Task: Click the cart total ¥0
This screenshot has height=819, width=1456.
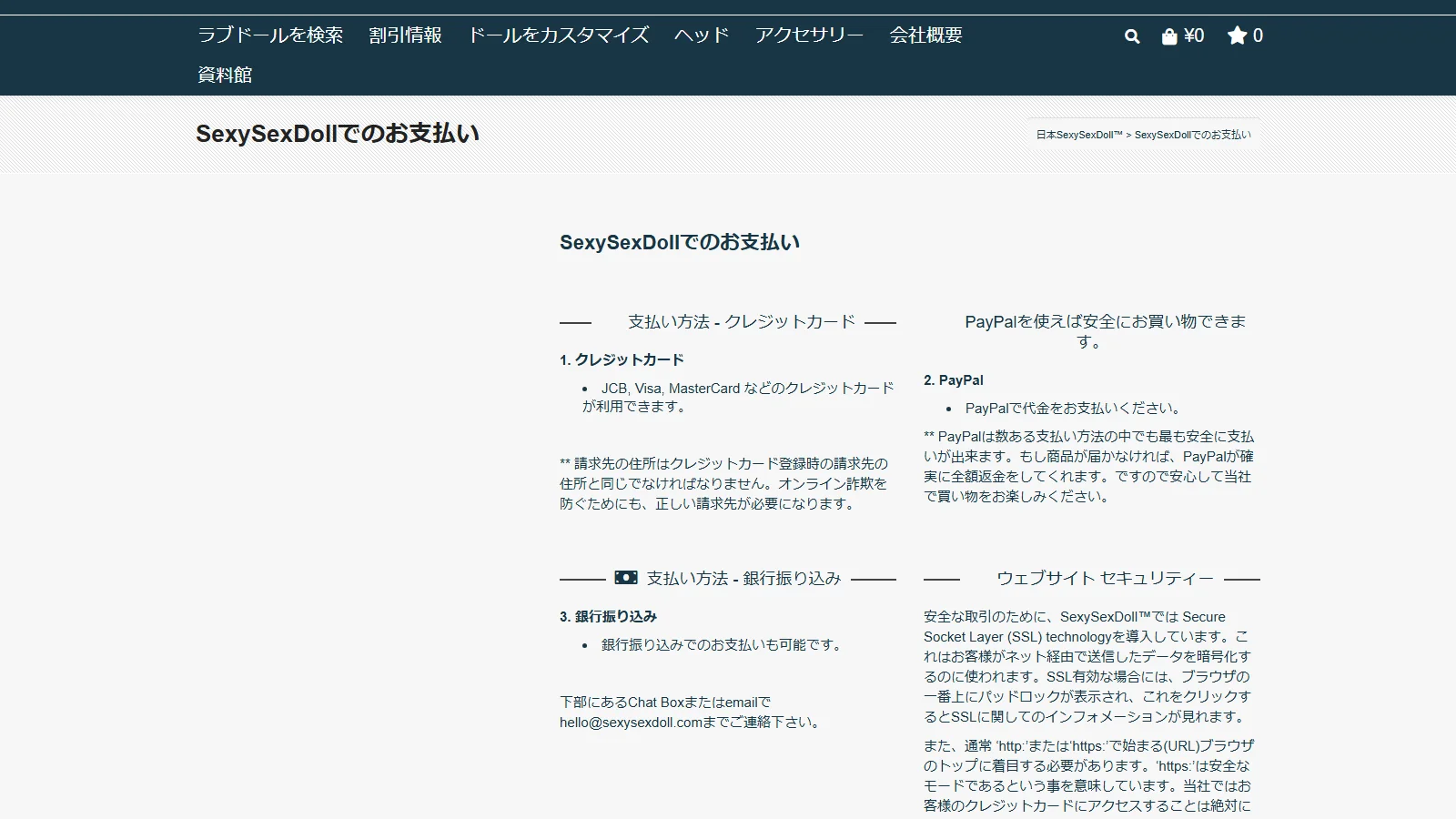Action: [x=1194, y=35]
